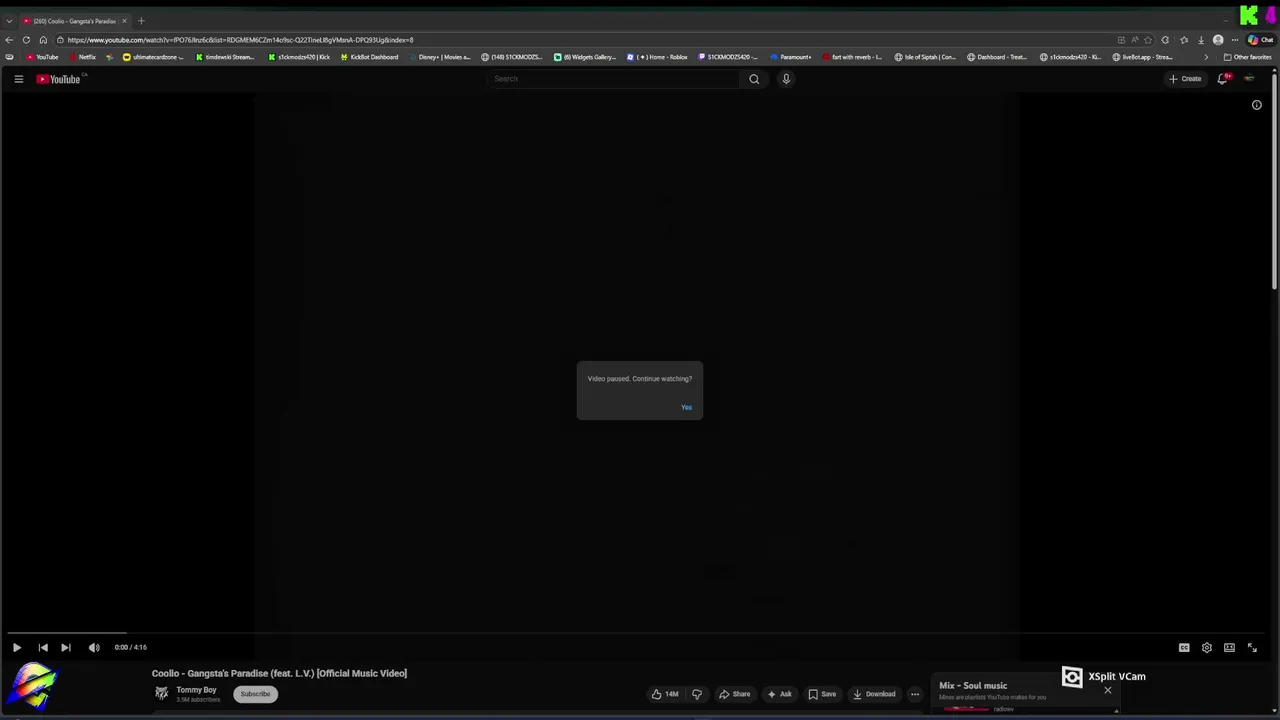Add this page to favorites star
This screenshot has height=720, width=1280.
coord(1148,40)
